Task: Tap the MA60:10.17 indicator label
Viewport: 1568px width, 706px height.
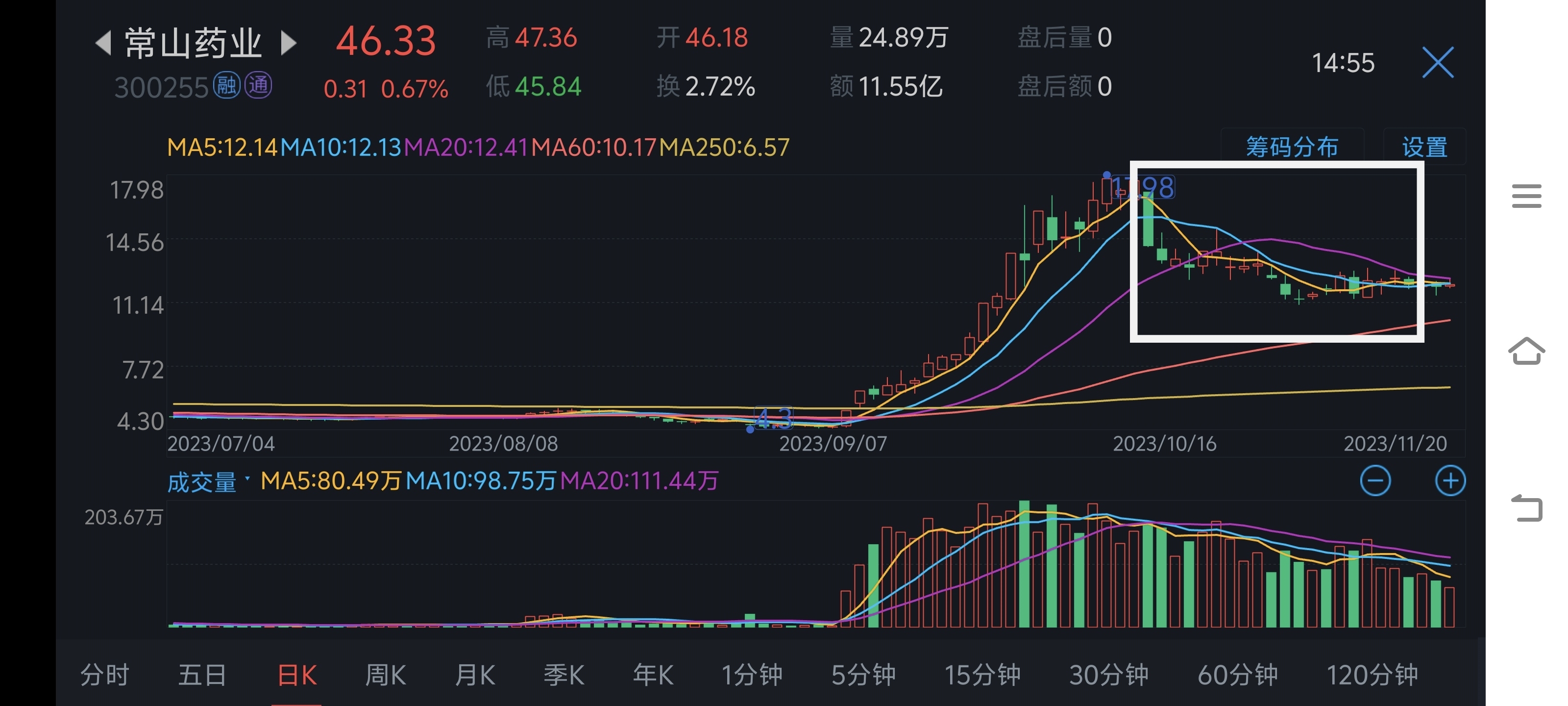Action: (593, 148)
